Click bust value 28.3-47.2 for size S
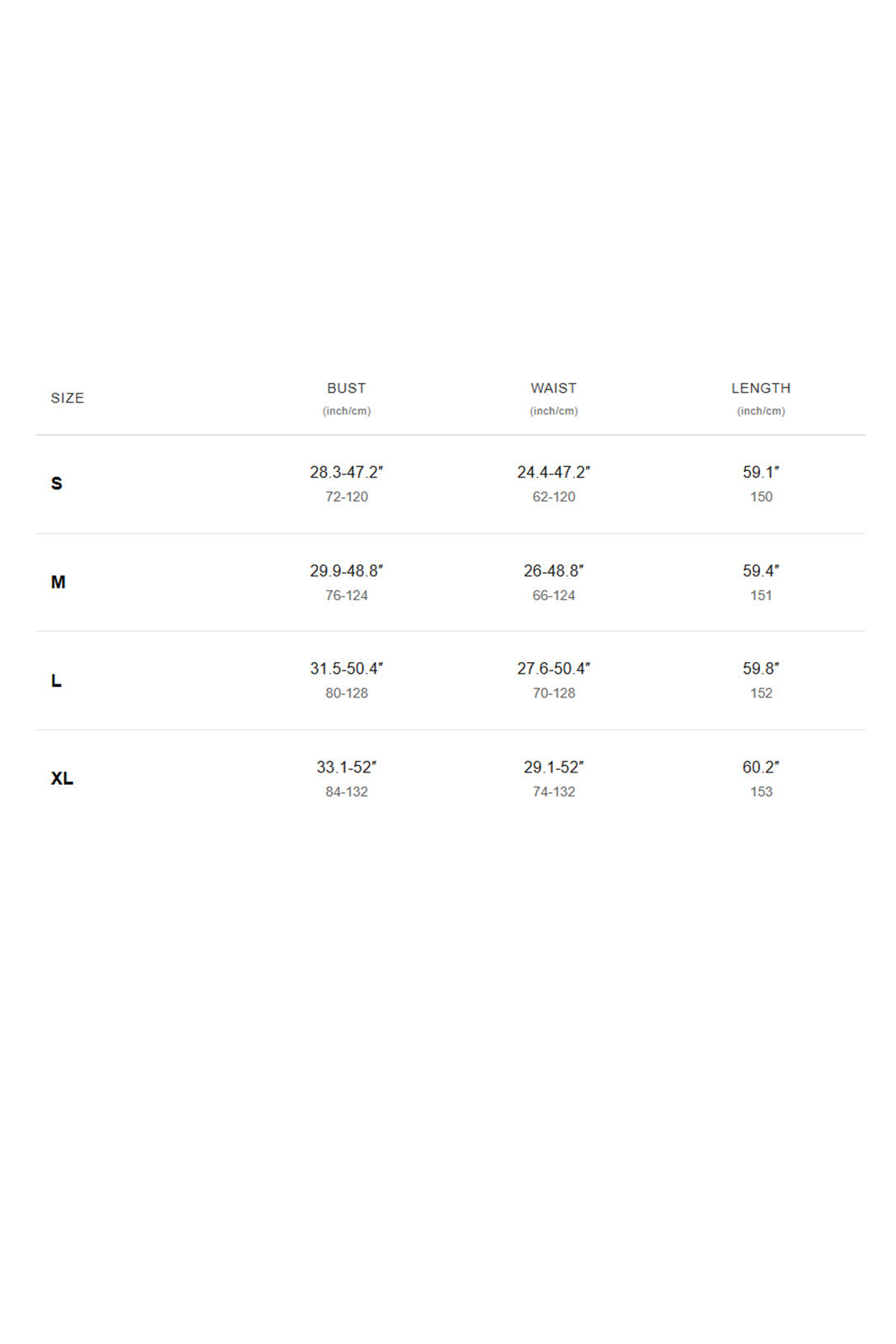 (x=346, y=472)
